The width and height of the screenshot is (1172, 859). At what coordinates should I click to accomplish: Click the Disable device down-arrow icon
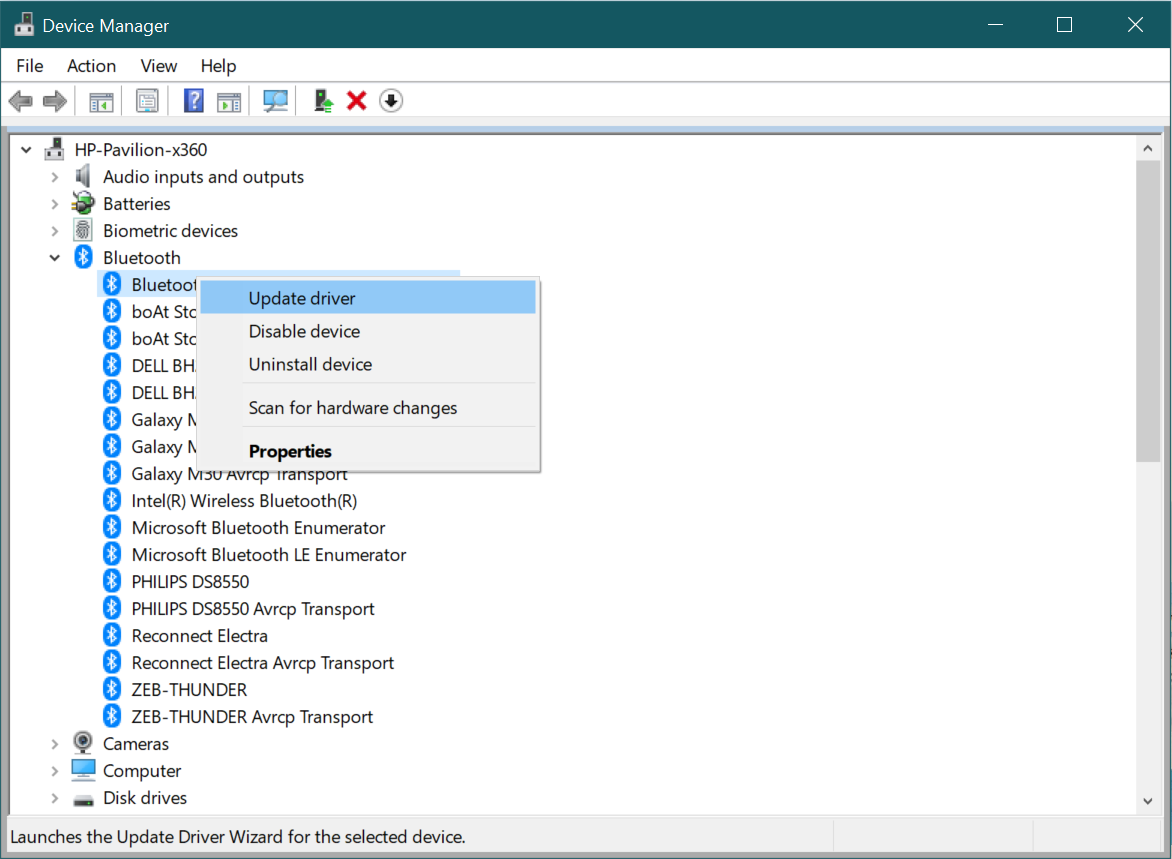pos(391,100)
